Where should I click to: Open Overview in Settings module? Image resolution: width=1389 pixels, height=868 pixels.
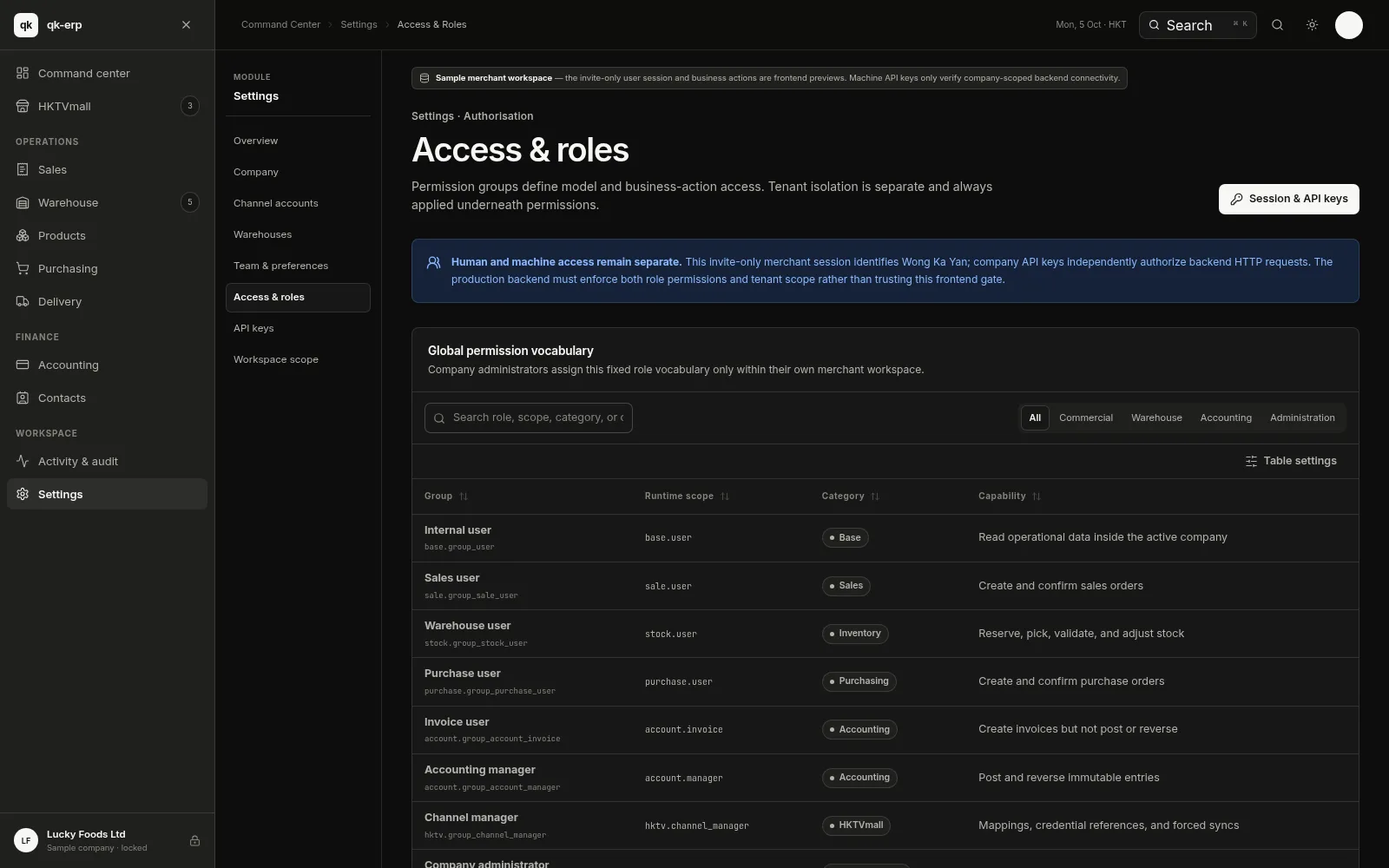coord(298,141)
